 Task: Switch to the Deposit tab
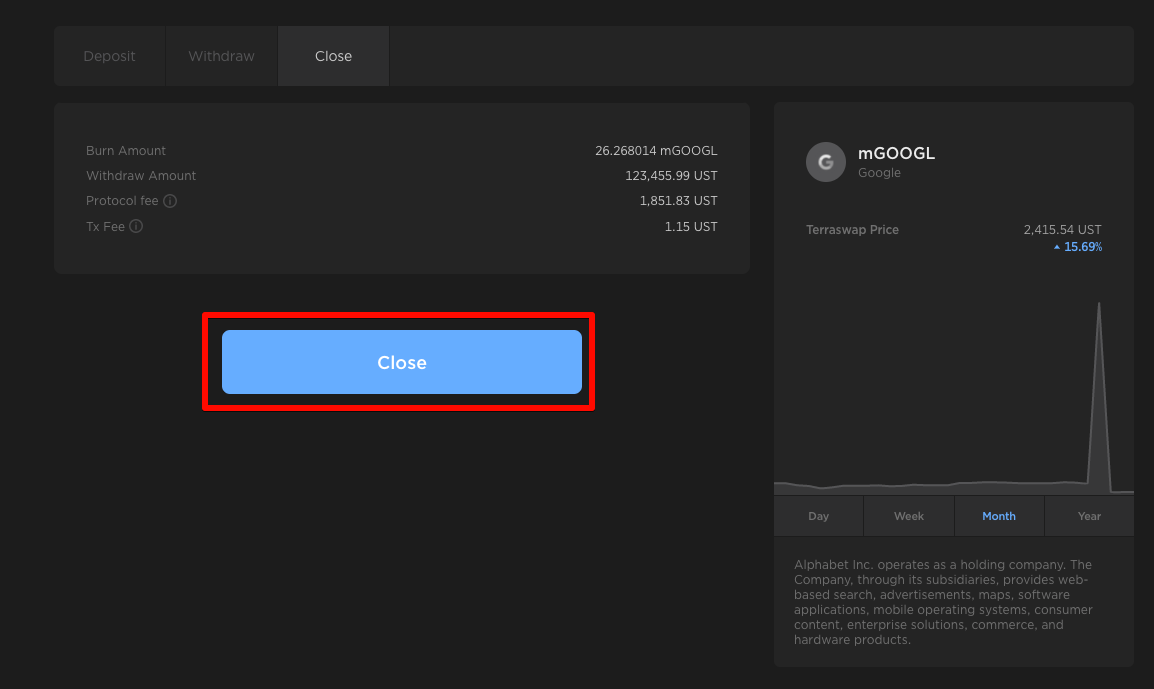click(x=109, y=56)
